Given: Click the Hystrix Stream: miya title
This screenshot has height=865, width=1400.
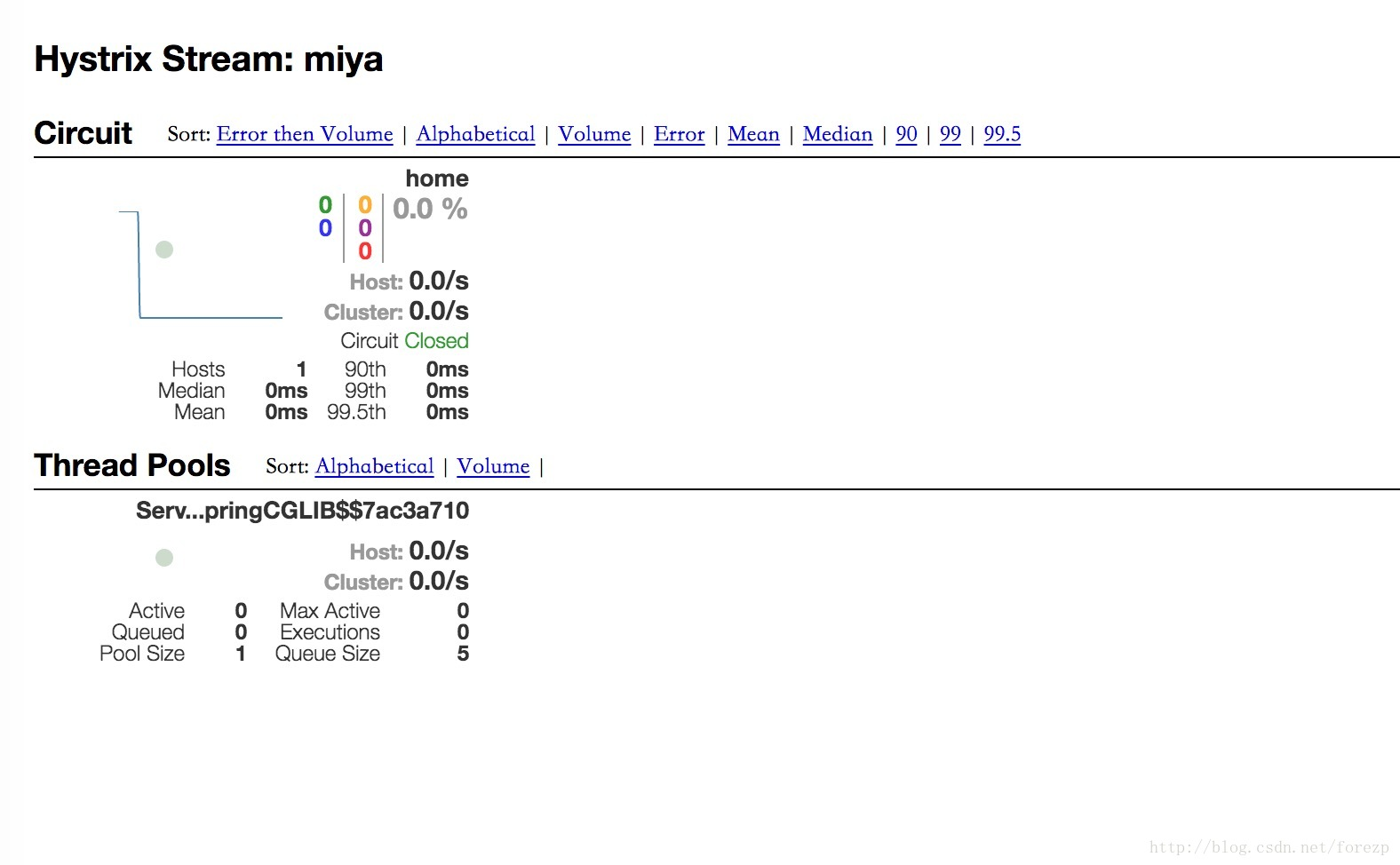Looking at the screenshot, I should tap(209, 60).
